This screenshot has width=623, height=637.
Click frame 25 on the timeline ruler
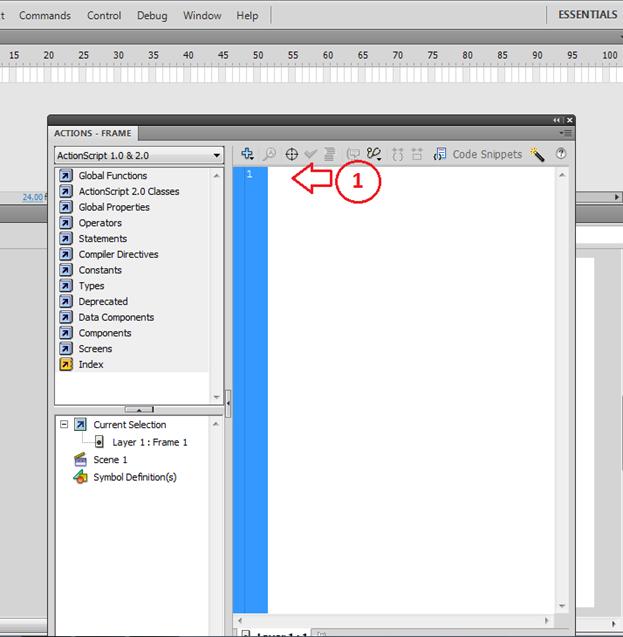pyautogui.click(x=83, y=55)
